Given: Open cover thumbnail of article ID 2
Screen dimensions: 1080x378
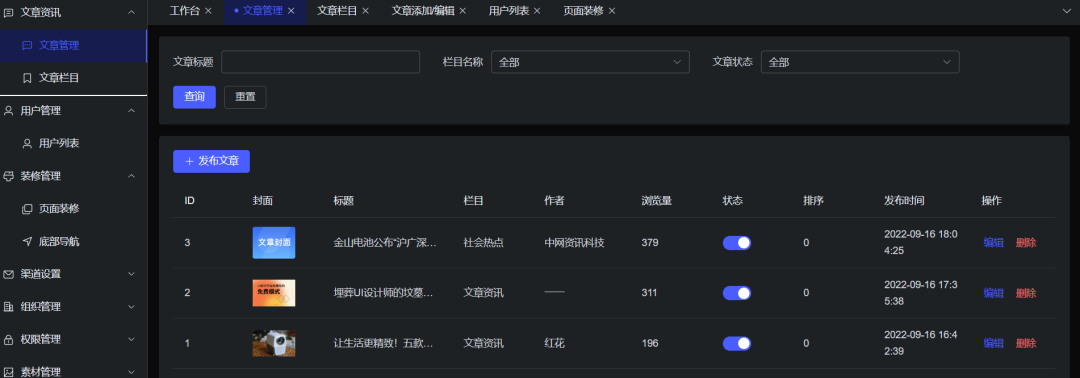Looking at the screenshot, I should 274,293.
